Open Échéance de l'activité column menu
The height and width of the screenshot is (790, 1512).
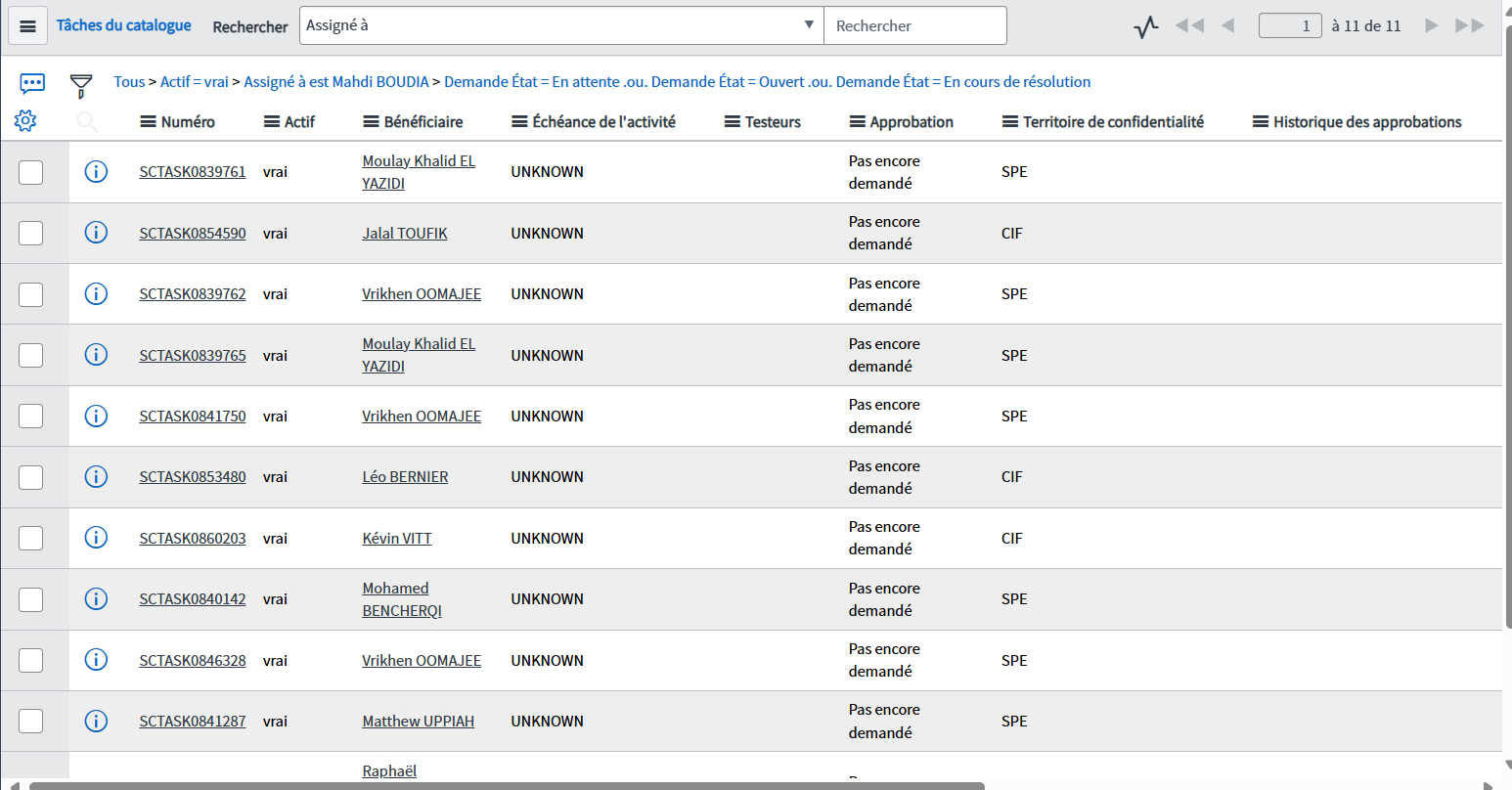click(519, 122)
